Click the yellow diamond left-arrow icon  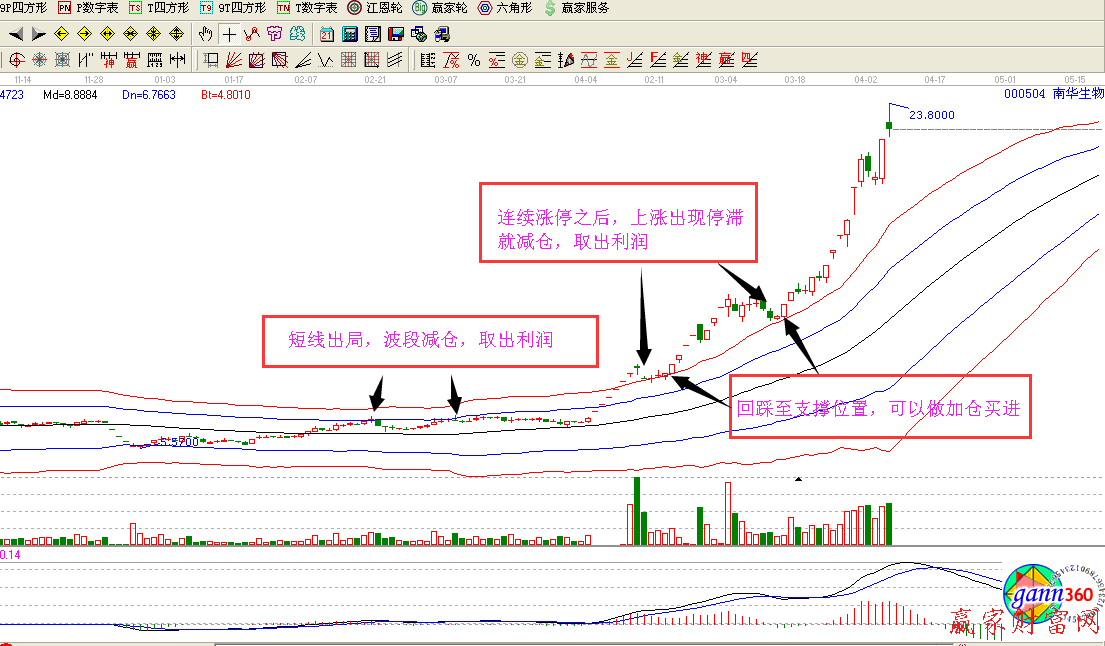tap(61, 34)
